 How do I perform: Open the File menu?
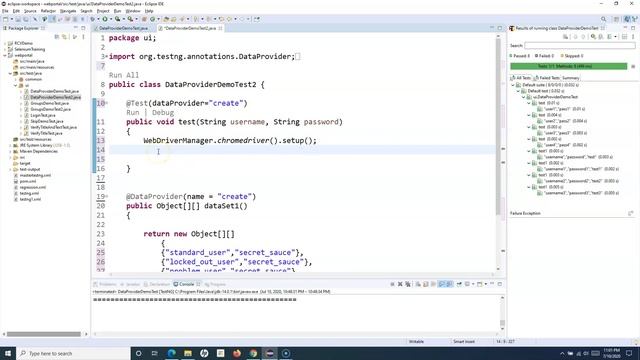(5, 11)
